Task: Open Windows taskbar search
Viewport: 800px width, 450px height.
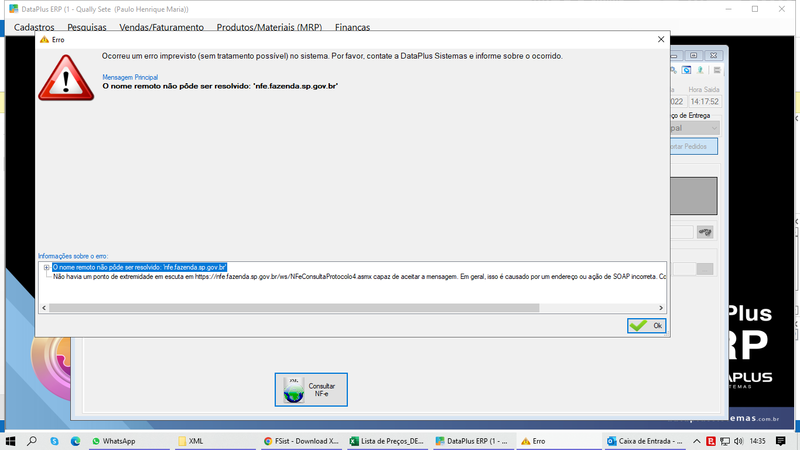Action: click(32, 441)
